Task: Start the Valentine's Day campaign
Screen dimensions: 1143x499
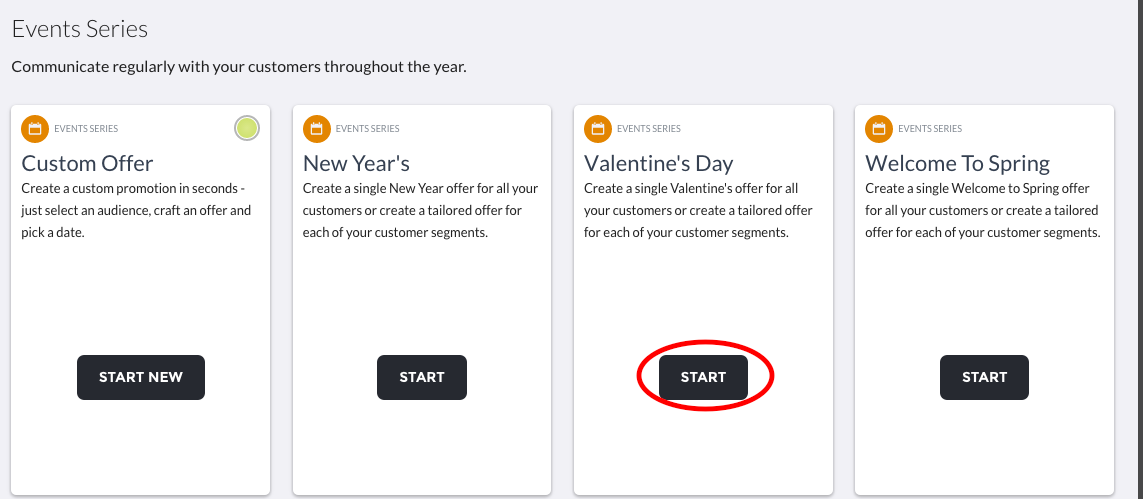Action: [703, 377]
